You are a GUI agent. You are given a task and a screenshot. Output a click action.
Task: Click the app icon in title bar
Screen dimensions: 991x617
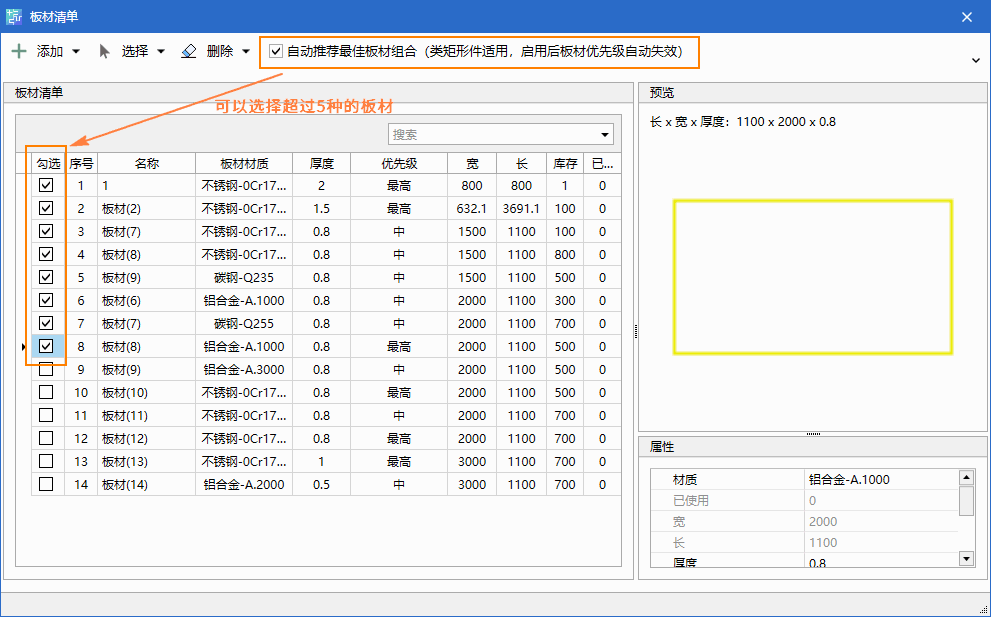(15, 16)
